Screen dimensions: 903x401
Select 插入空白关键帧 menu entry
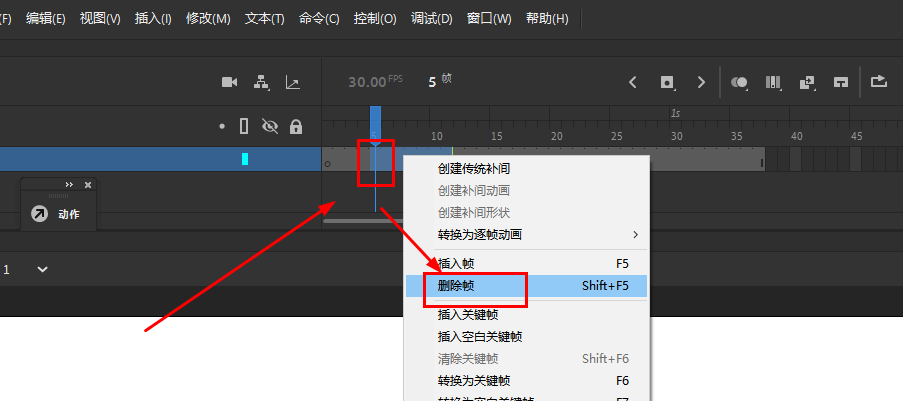(527, 336)
